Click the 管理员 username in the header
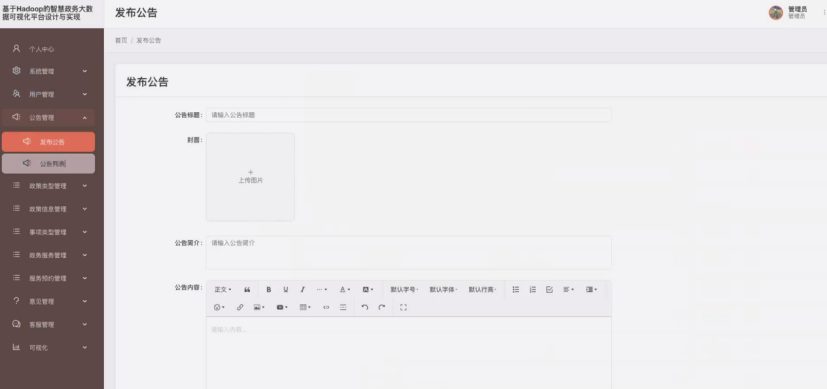Image resolution: width=827 pixels, height=389 pixels. (797, 9)
